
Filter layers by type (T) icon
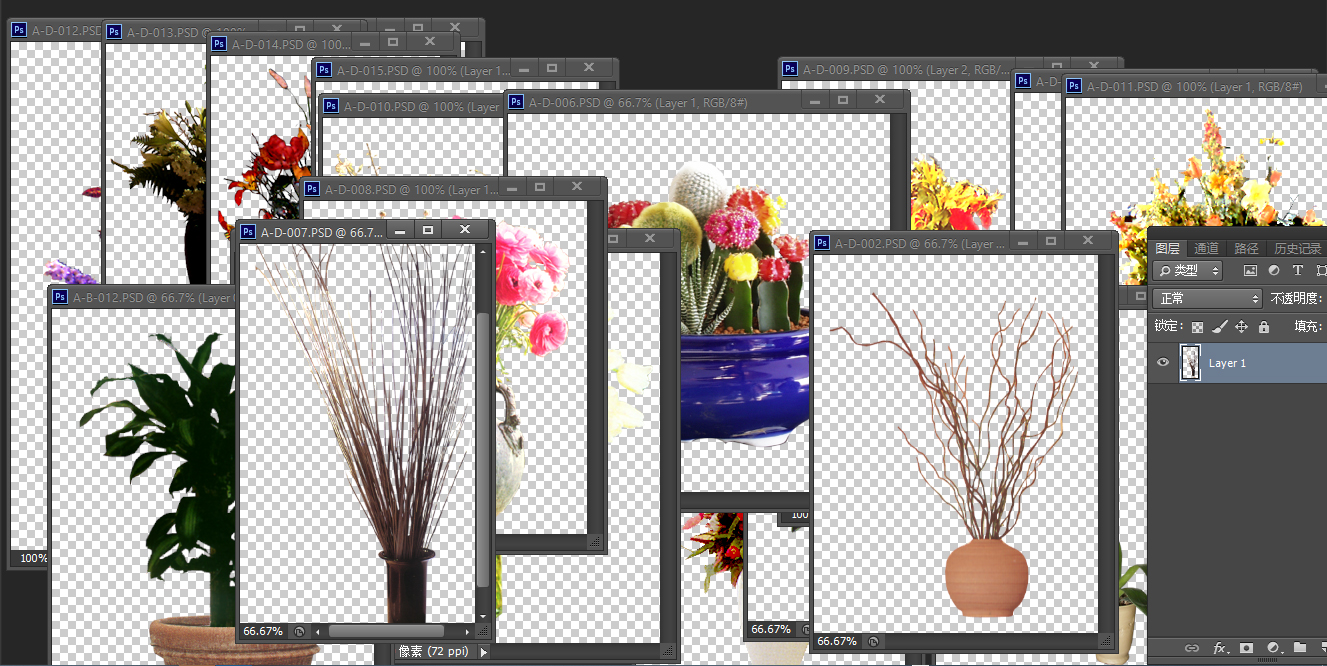(x=1298, y=271)
